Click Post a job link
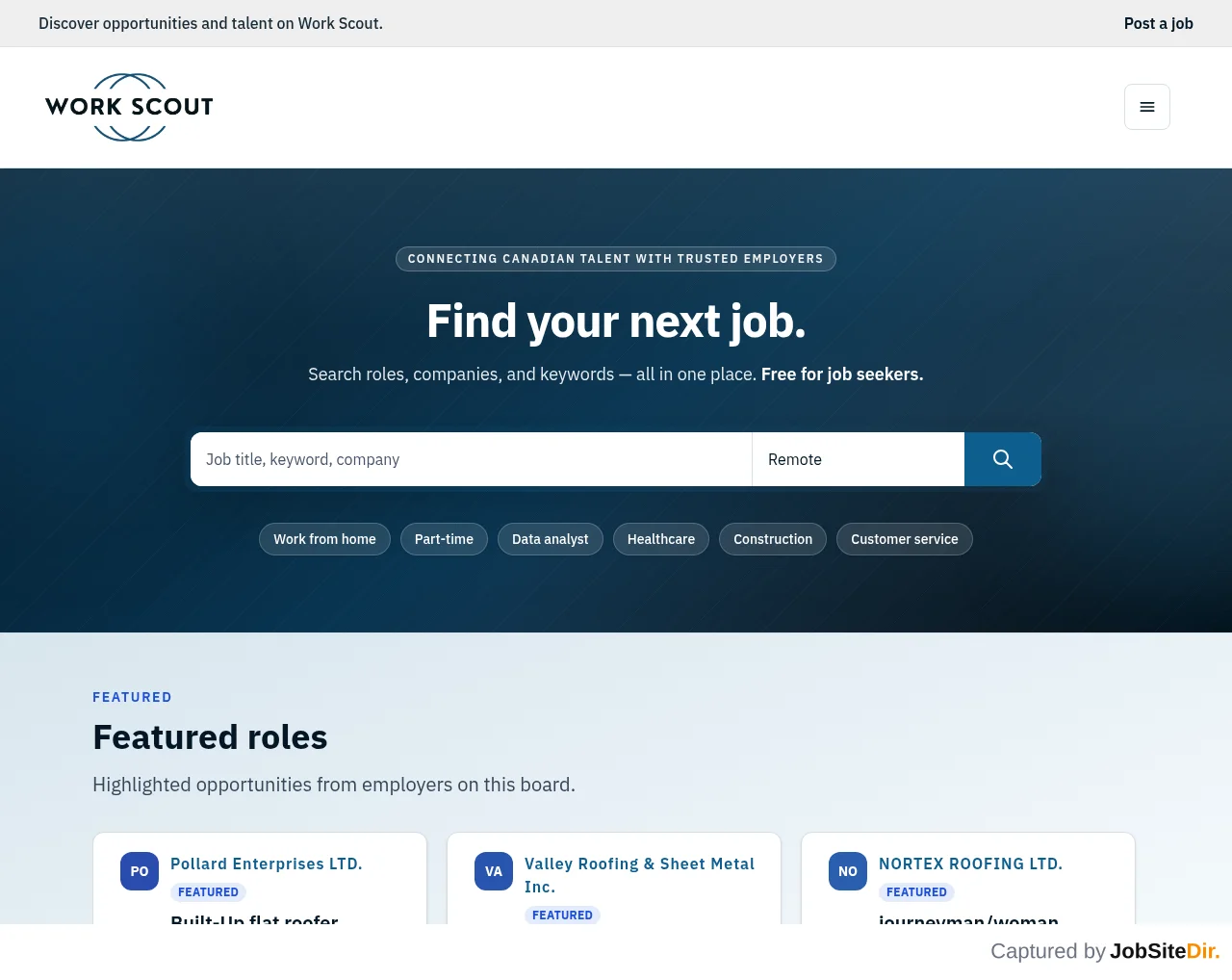This screenshot has width=1232, height=980. pyautogui.click(x=1159, y=23)
